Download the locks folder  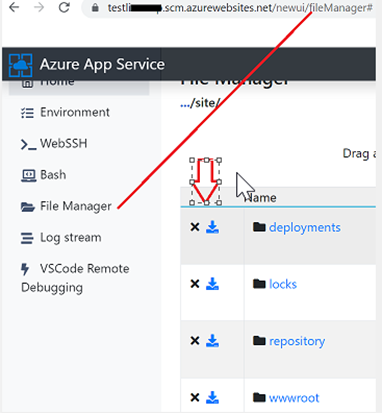(x=212, y=284)
